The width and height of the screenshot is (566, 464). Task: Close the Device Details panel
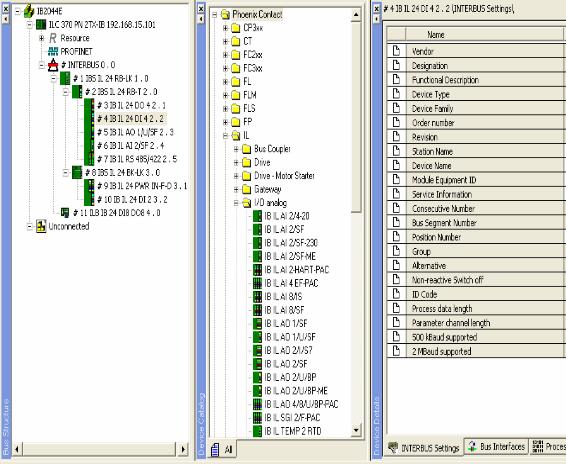tap(376, 8)
